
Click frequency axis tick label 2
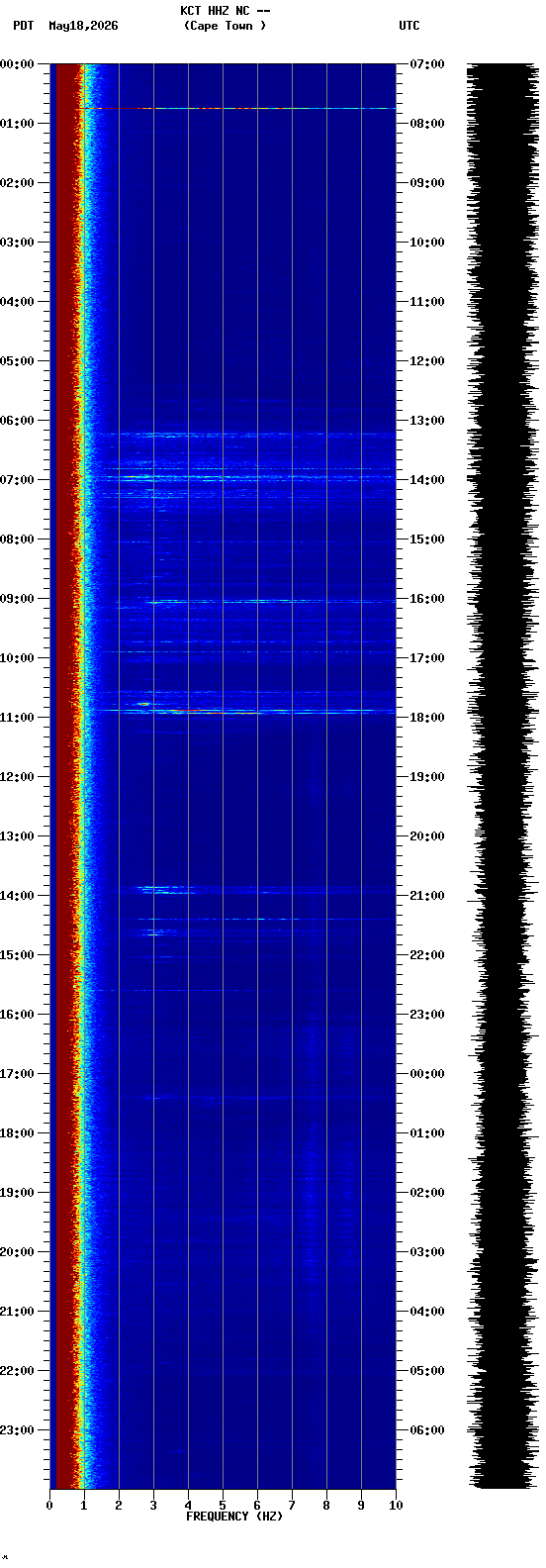pos(119,1506)
